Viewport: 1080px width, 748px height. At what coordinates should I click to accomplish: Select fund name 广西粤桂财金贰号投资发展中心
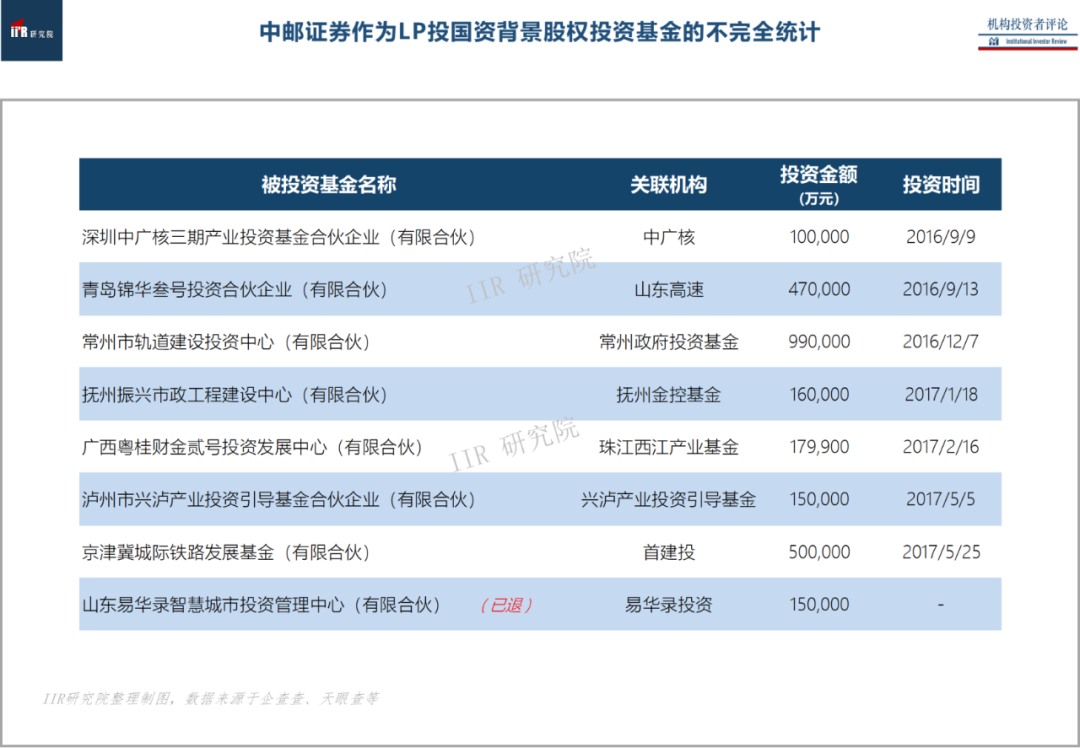[x=204, y=447]
